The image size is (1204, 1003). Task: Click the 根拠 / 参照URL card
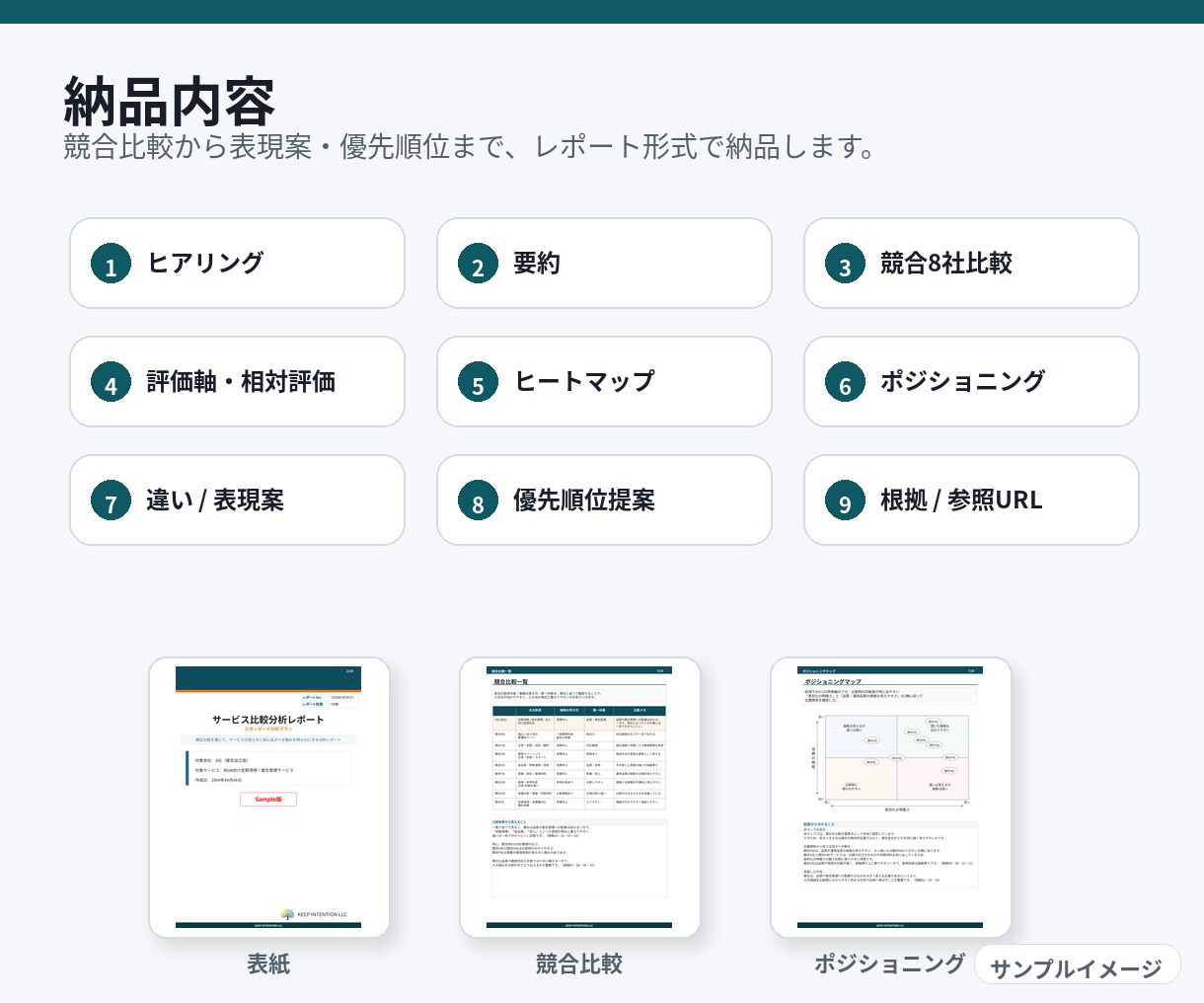pos(971,501)
